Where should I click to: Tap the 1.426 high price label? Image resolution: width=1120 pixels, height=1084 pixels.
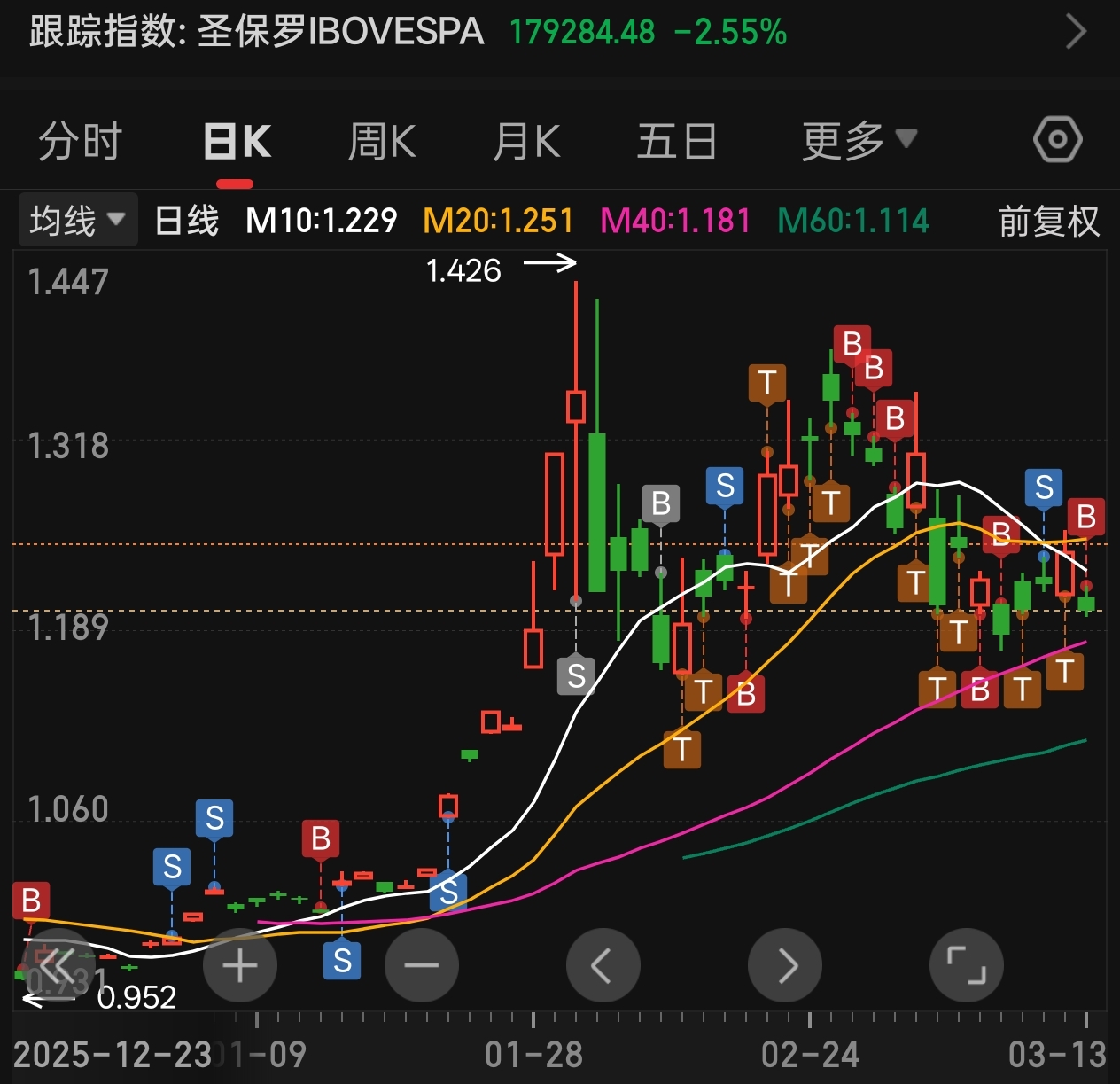click(x=463, y=270)
